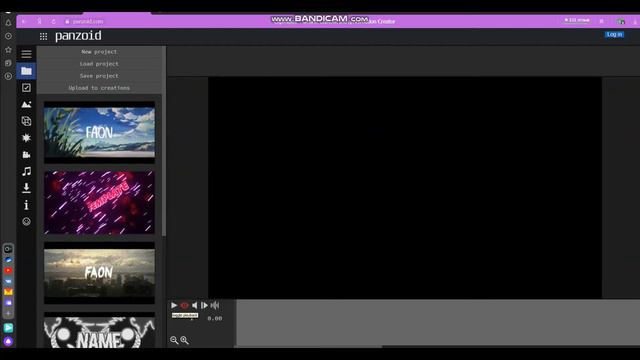Choose Upload to creations
Screen dimensions: 640x360
tap(99, 88)
